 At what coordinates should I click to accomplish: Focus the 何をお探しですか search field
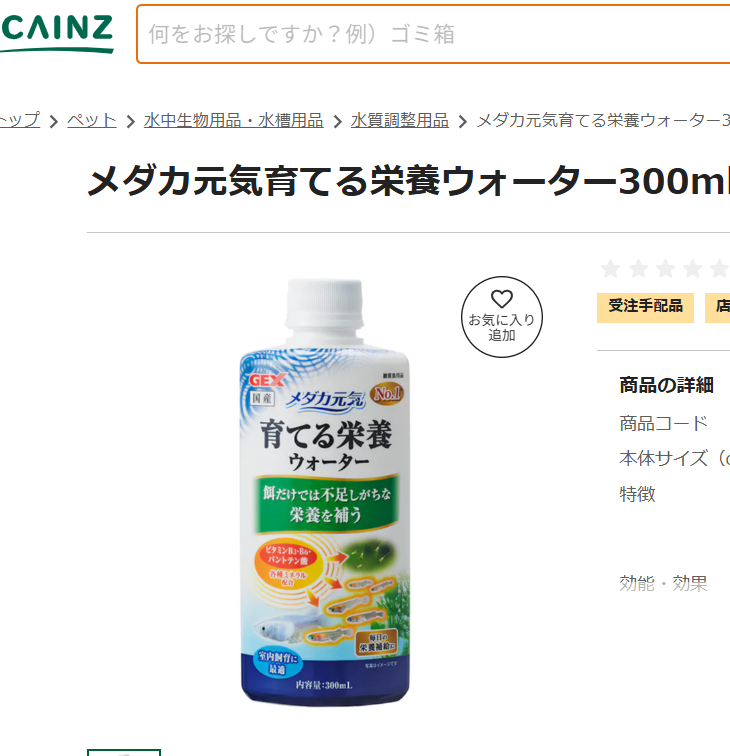pyautogui.click(x=433, y=34)
